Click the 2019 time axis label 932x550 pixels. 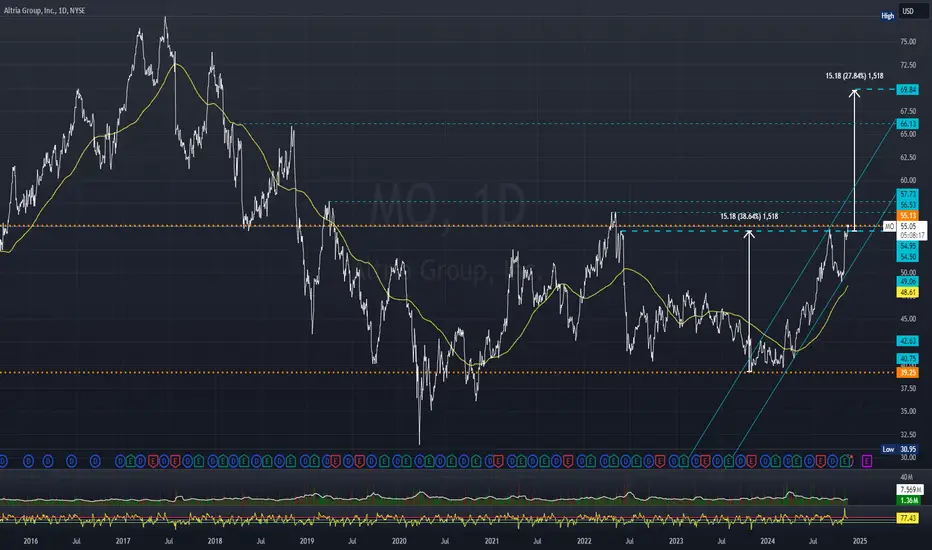307,541
